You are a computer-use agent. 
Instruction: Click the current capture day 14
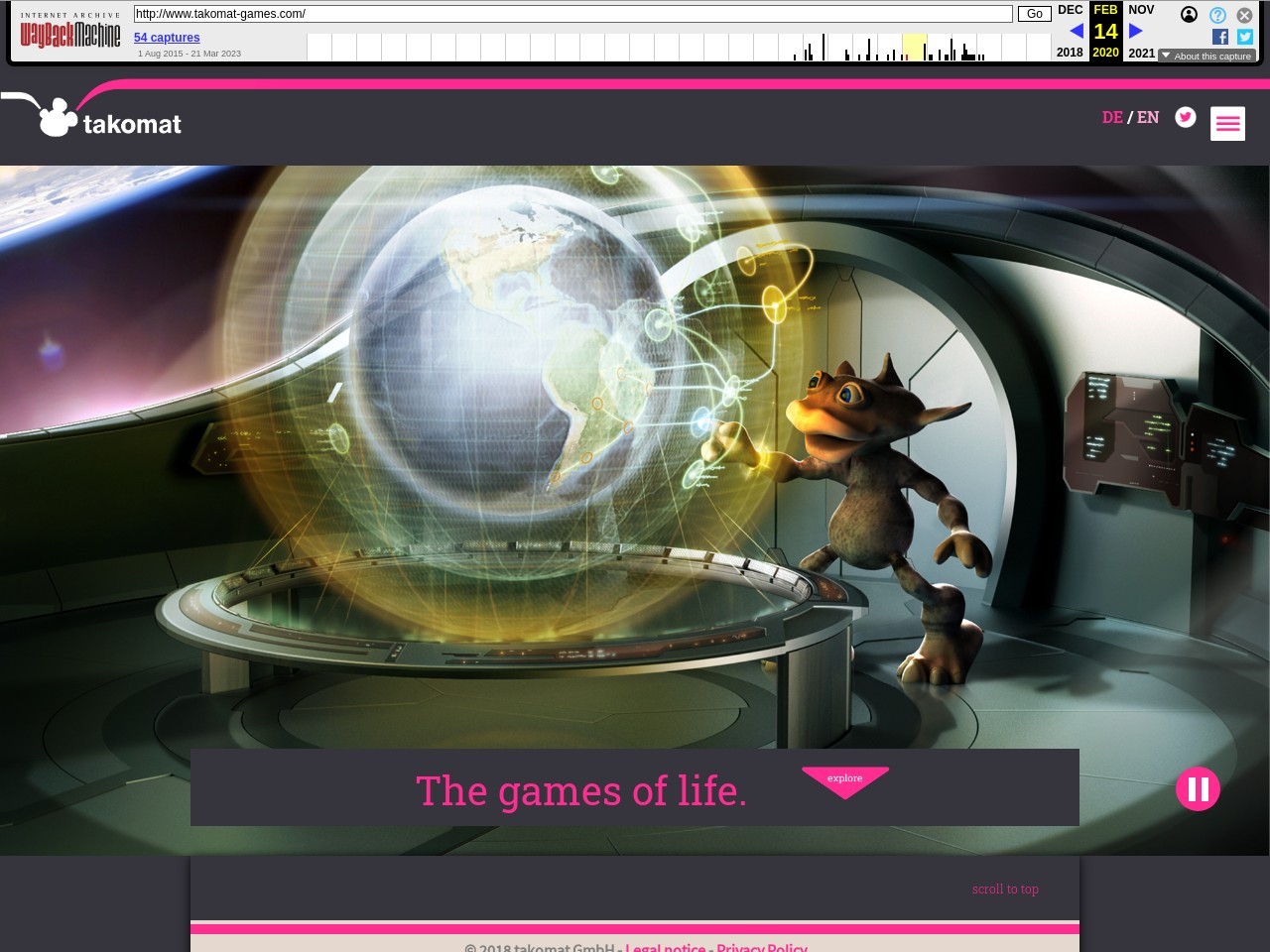tap(1105, 32)
